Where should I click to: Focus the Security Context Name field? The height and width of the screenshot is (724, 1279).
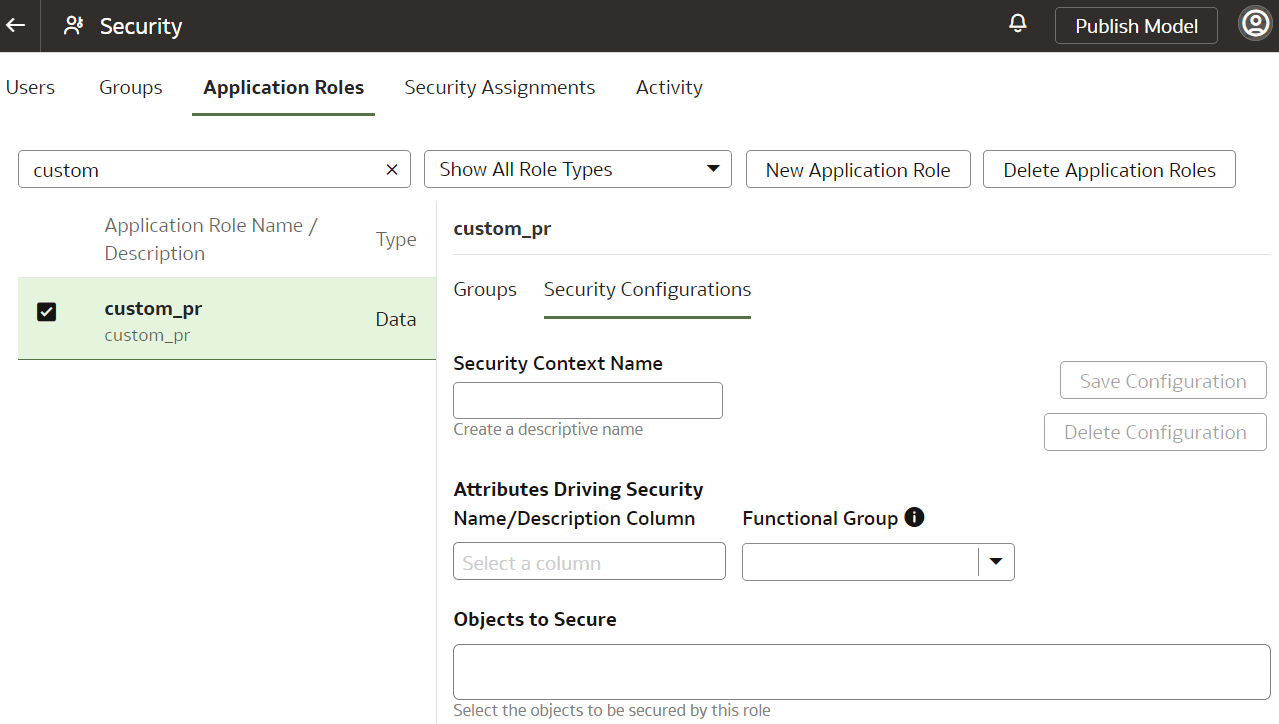588,401
